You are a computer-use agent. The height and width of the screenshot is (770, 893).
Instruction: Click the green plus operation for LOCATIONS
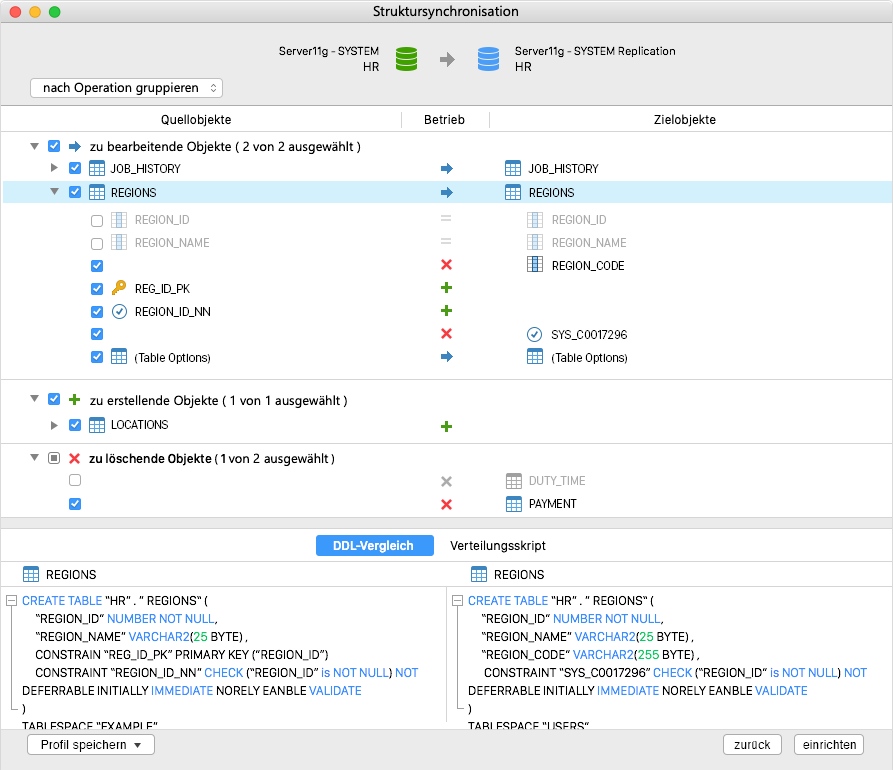446,427
